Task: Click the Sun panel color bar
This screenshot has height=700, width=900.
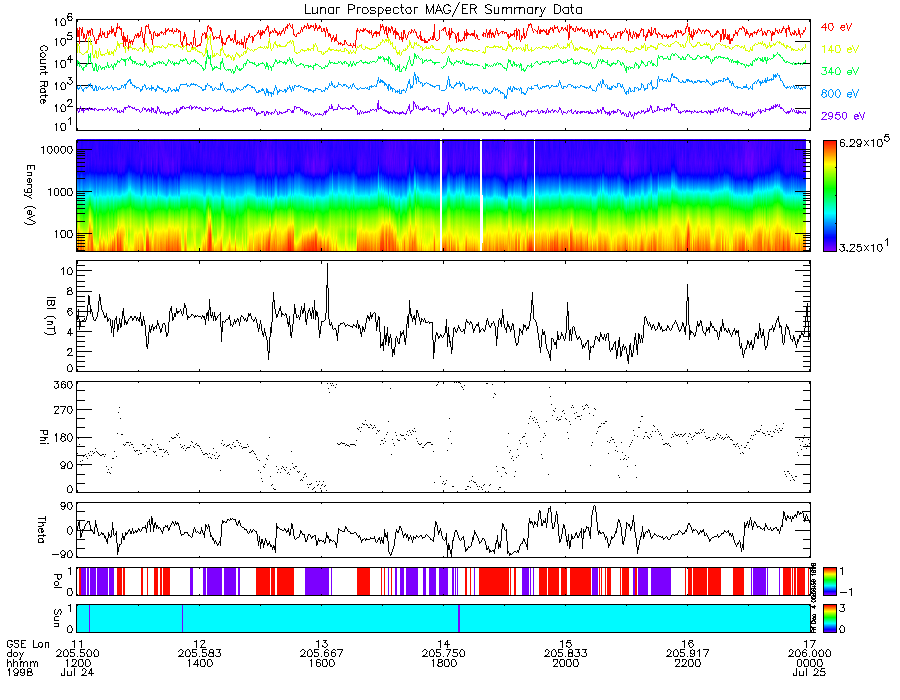Action: [829, 618]
